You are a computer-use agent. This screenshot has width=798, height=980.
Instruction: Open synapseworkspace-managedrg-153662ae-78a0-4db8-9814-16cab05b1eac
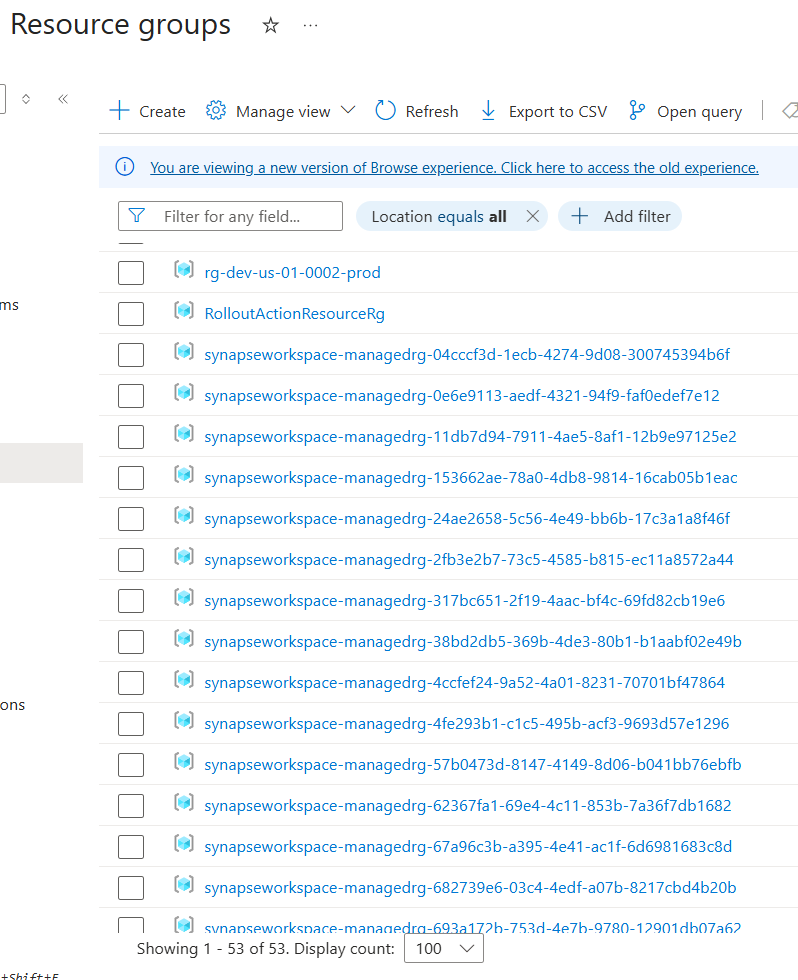(x=471, y=478)
